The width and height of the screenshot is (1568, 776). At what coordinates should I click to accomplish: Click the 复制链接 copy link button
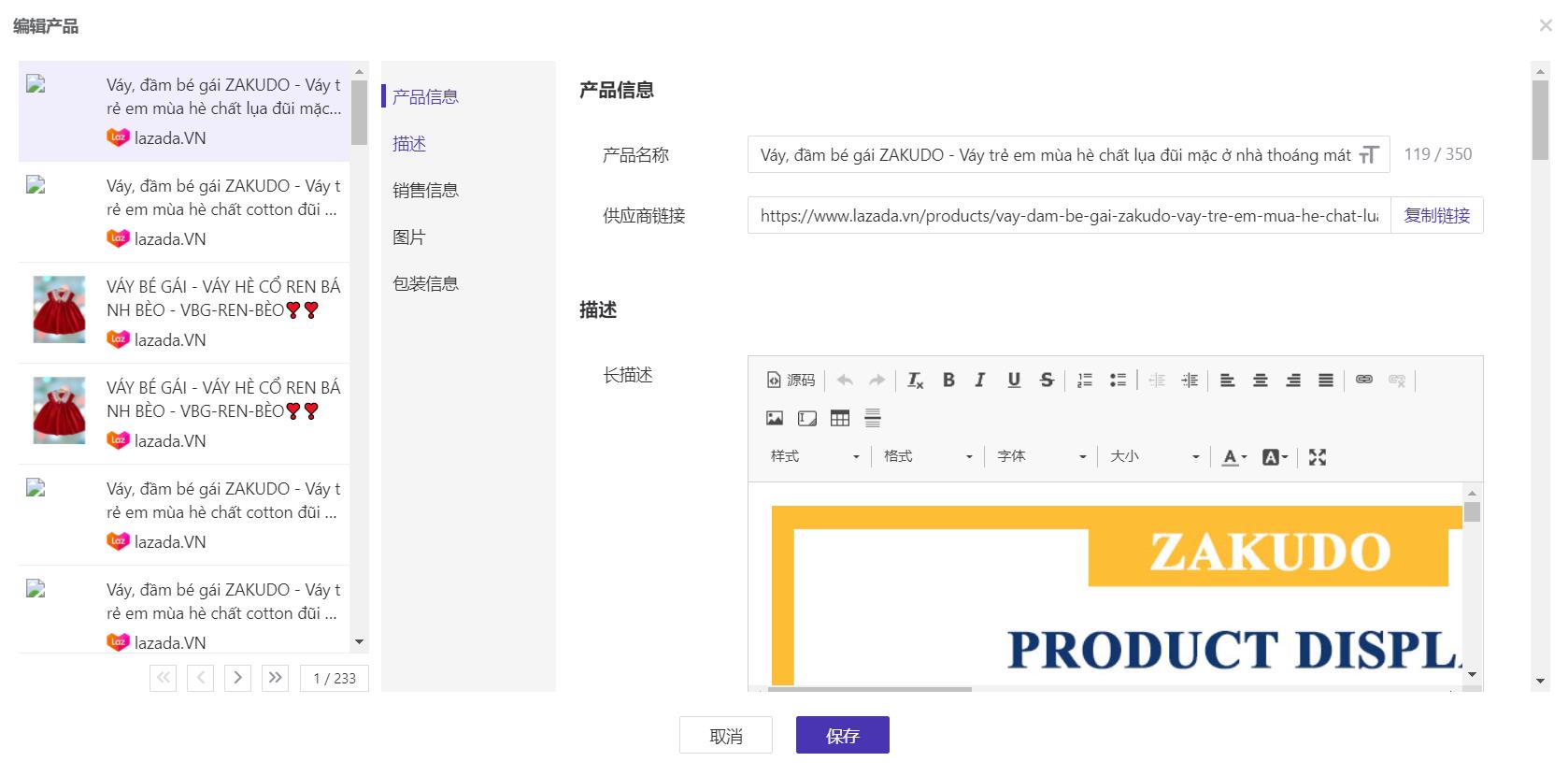click(1437, 215)
